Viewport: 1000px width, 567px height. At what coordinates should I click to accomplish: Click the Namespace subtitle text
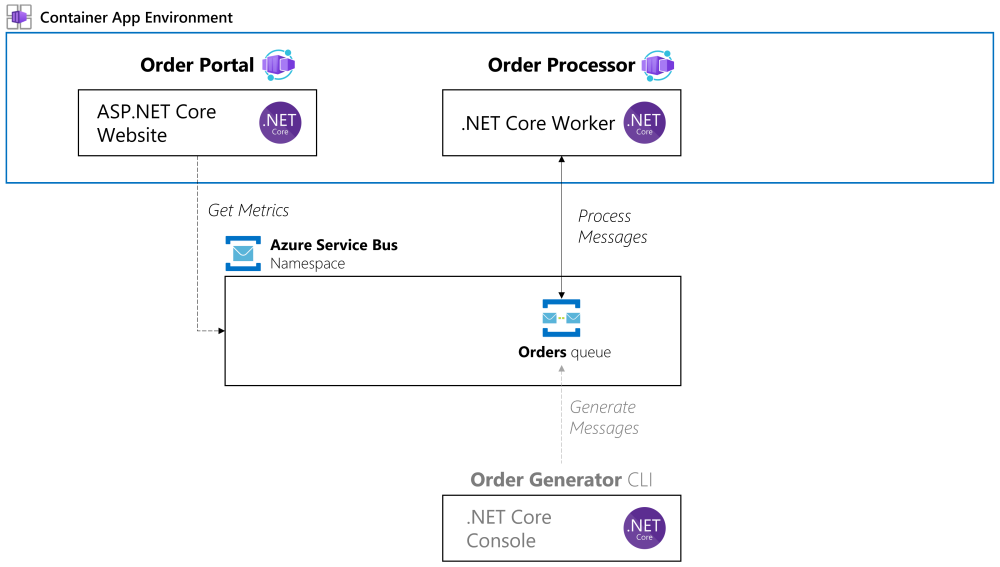tap(307, 263)
